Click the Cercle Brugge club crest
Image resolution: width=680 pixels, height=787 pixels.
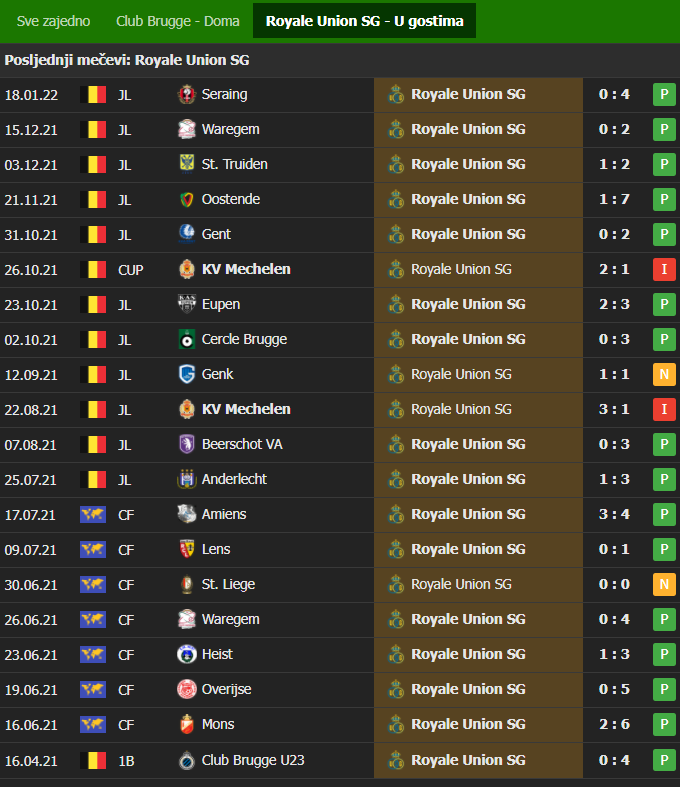187,340
